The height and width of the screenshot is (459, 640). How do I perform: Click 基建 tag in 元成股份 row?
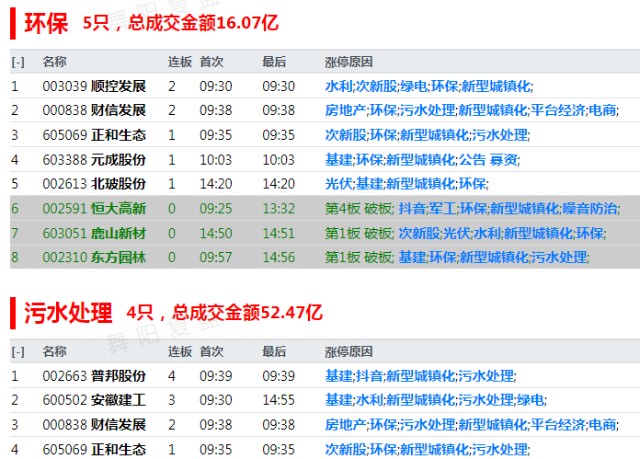pos(339,160)
